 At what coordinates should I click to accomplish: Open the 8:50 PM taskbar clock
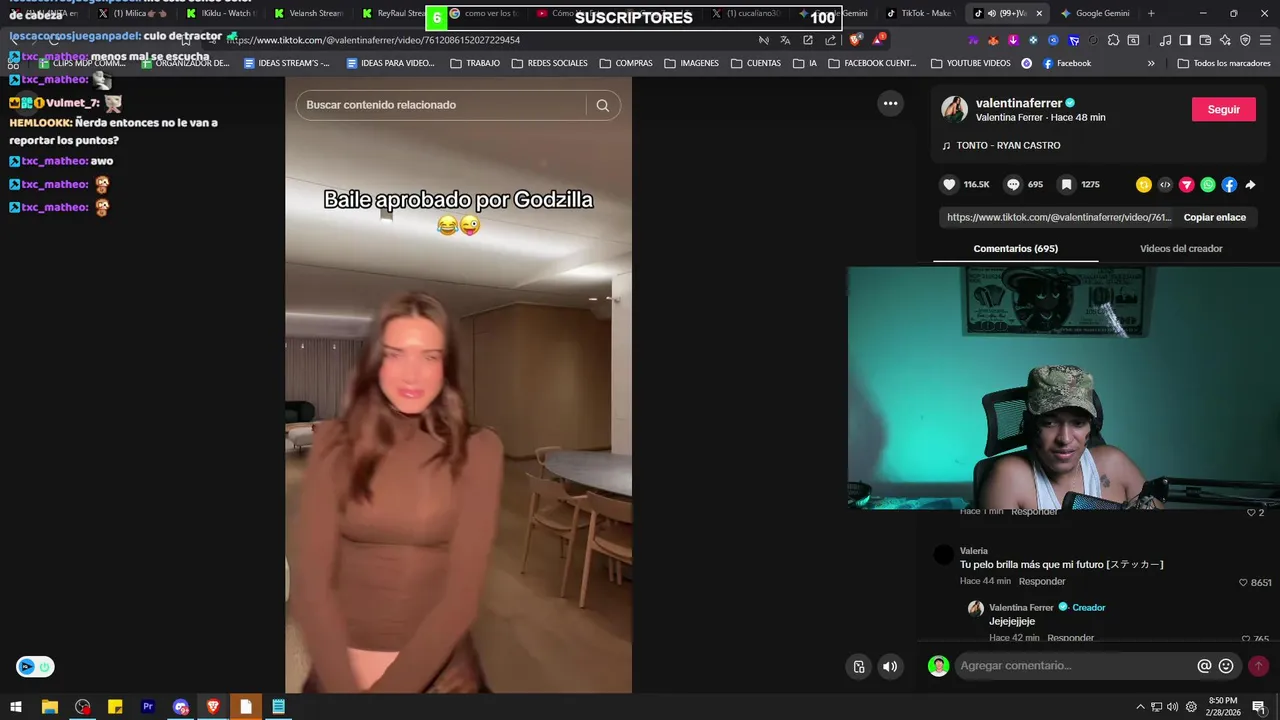pyautogui.click(x=1223, y=707)
